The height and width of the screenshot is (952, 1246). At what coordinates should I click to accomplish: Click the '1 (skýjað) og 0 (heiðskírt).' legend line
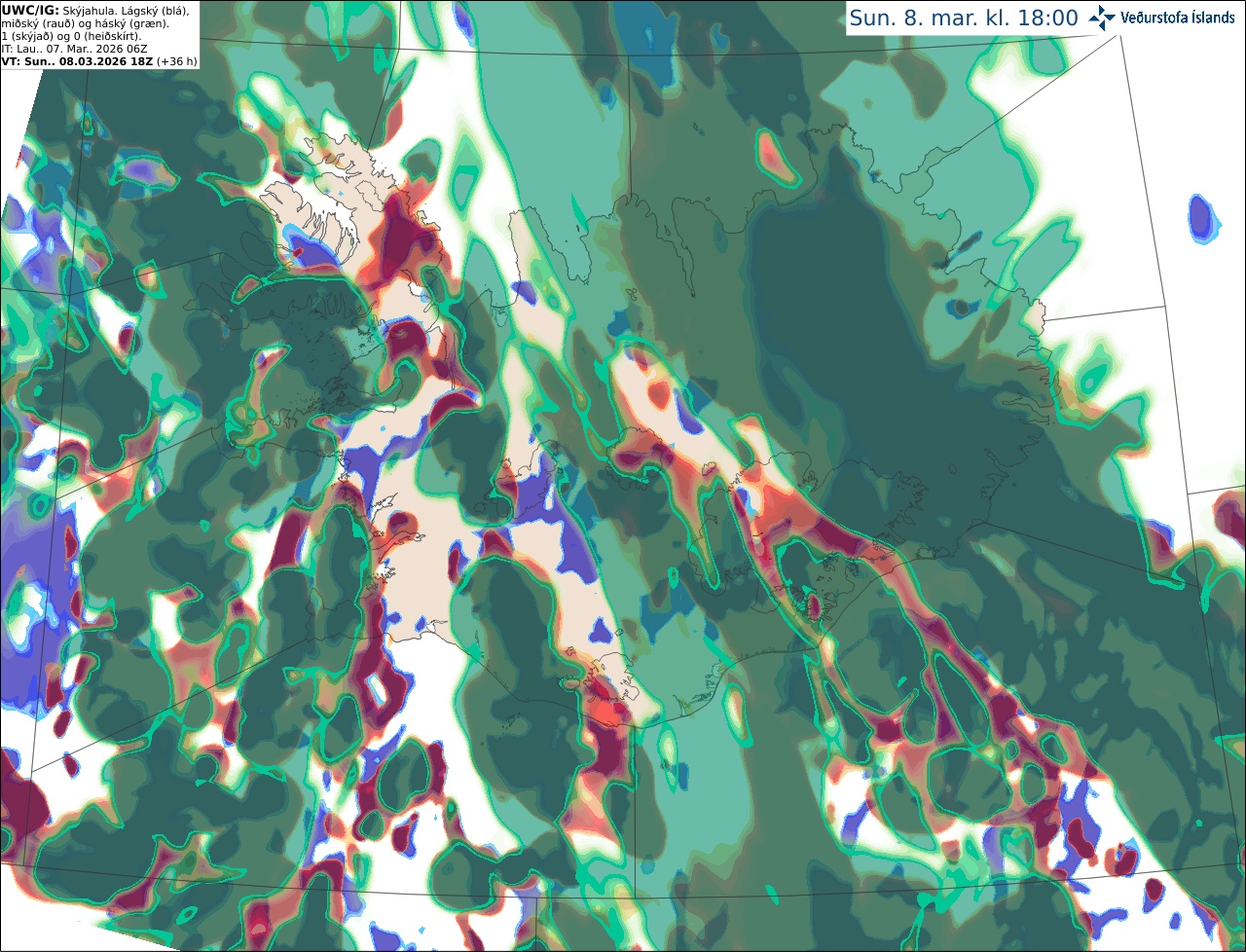coord(71,36)
